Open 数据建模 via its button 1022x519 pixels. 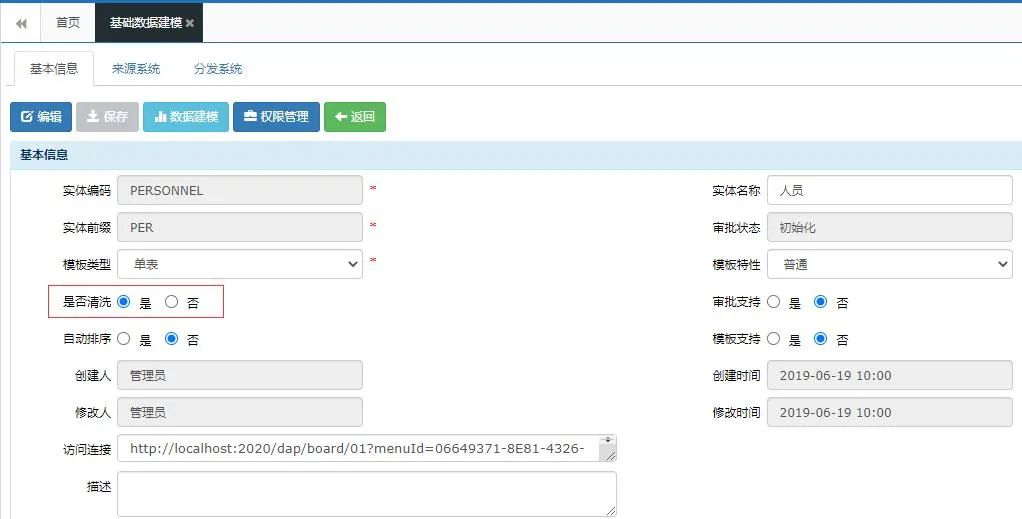[186, 117]
